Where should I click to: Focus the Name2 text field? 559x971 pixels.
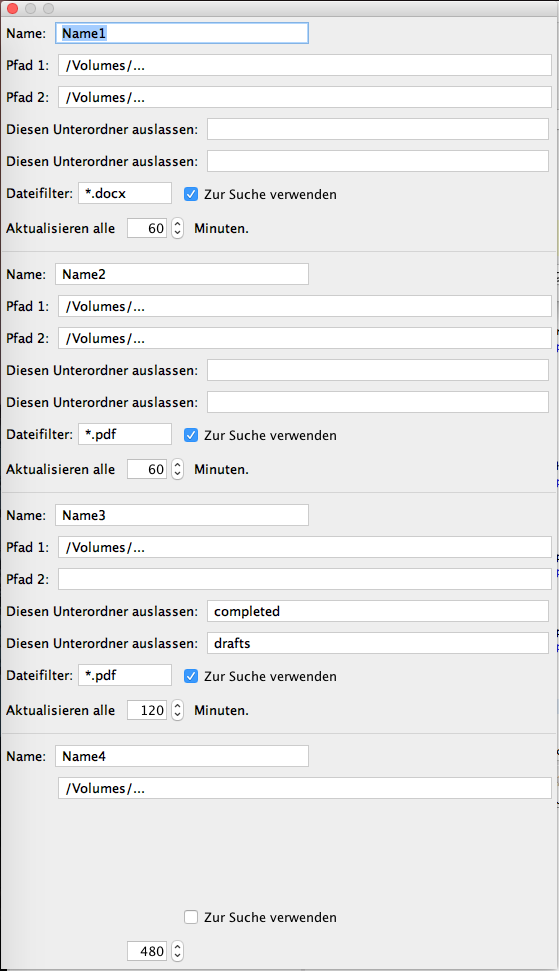coord(182,274)
